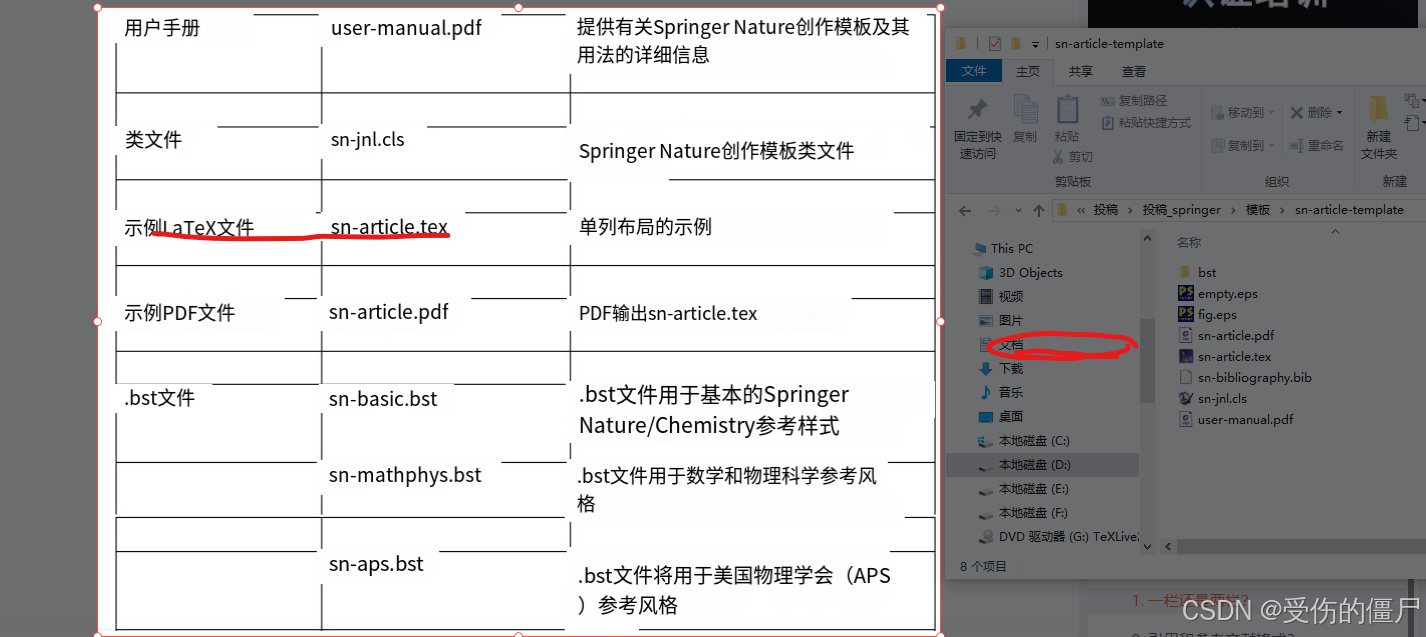The height and width of the screenshot is (637, 1426).
Task: Select the bst folder
Action: coord(1197,272)
